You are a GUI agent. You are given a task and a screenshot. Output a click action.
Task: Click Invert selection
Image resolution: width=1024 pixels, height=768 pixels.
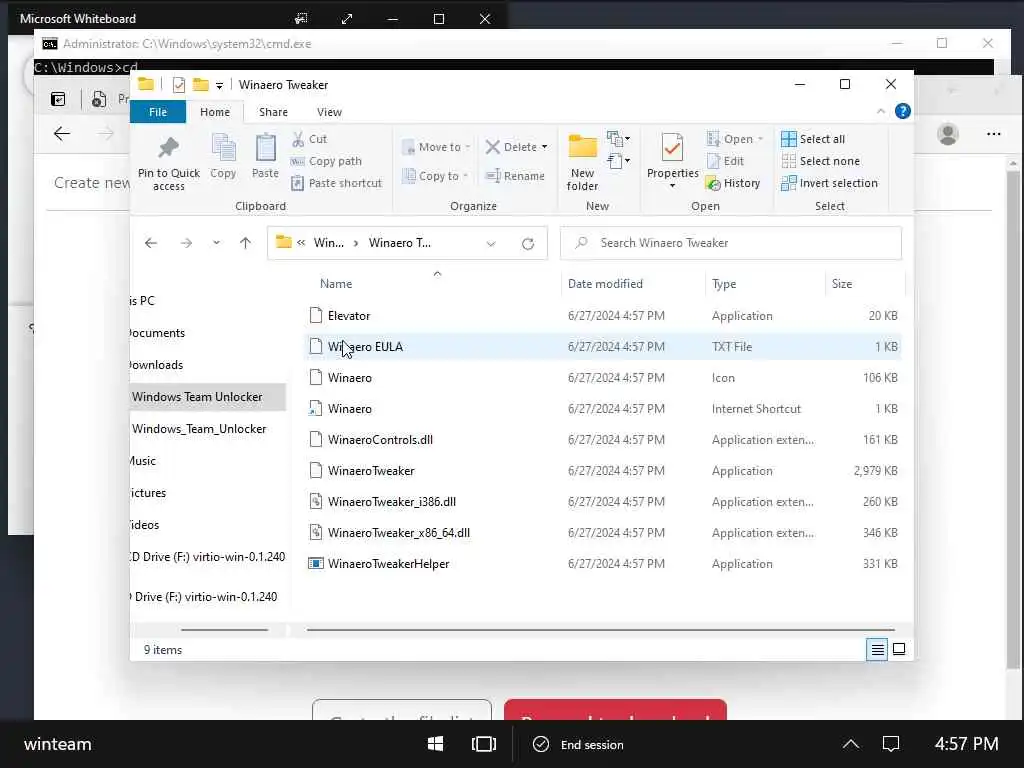click(x=829, y=184)
